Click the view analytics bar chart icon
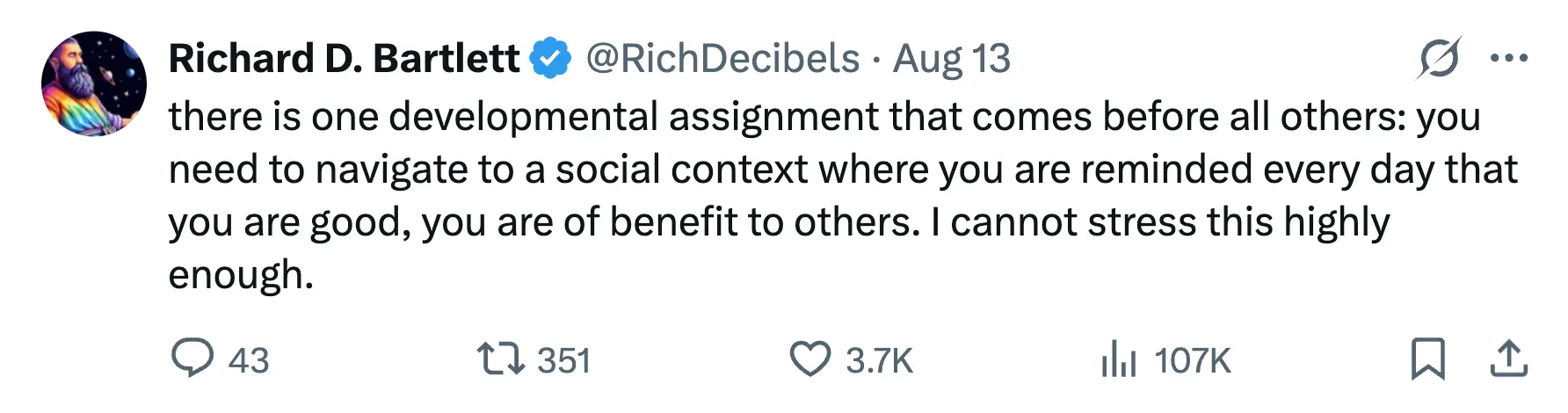 pyautogui.click(x=1118, y=359)
